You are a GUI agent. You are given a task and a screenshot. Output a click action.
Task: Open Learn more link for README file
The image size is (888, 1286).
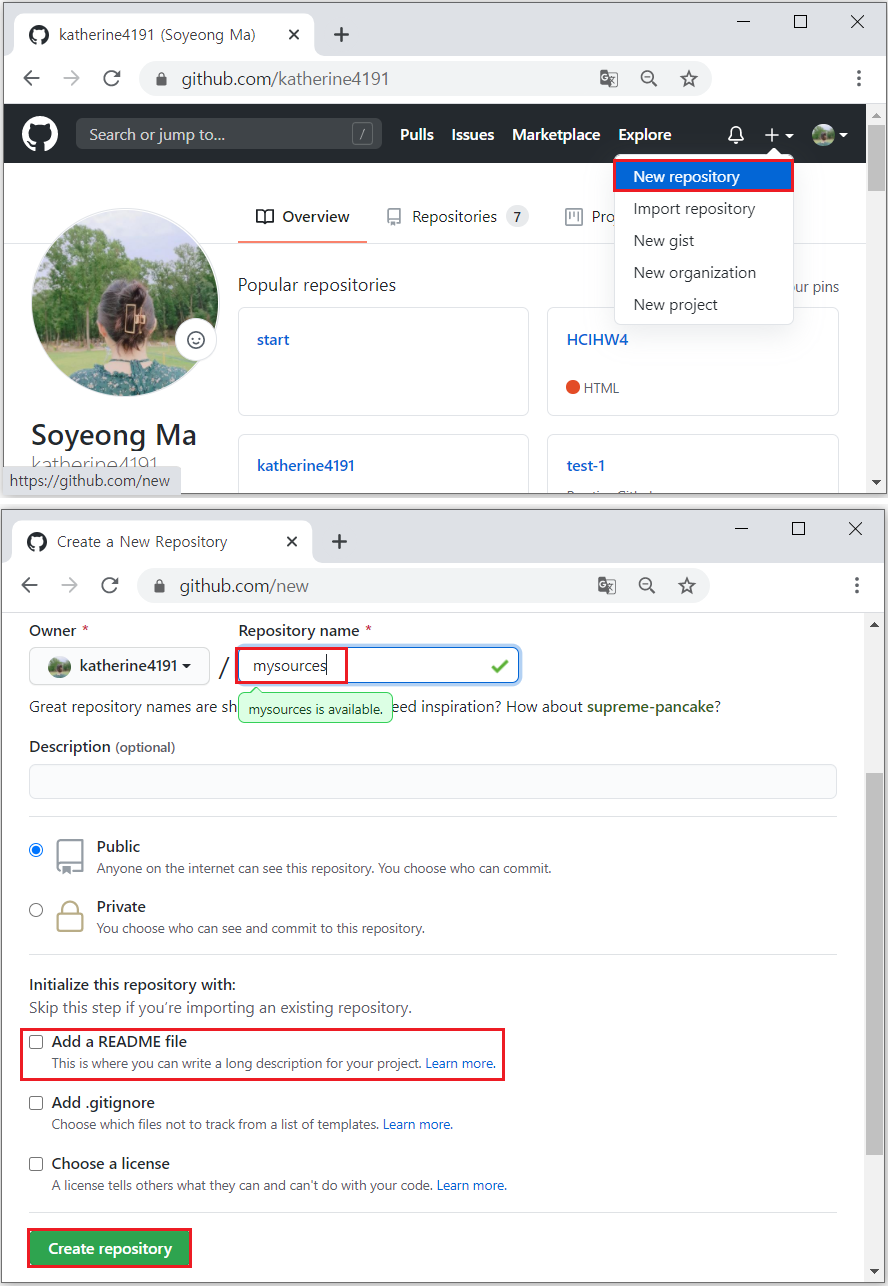tap(460, 1063)
